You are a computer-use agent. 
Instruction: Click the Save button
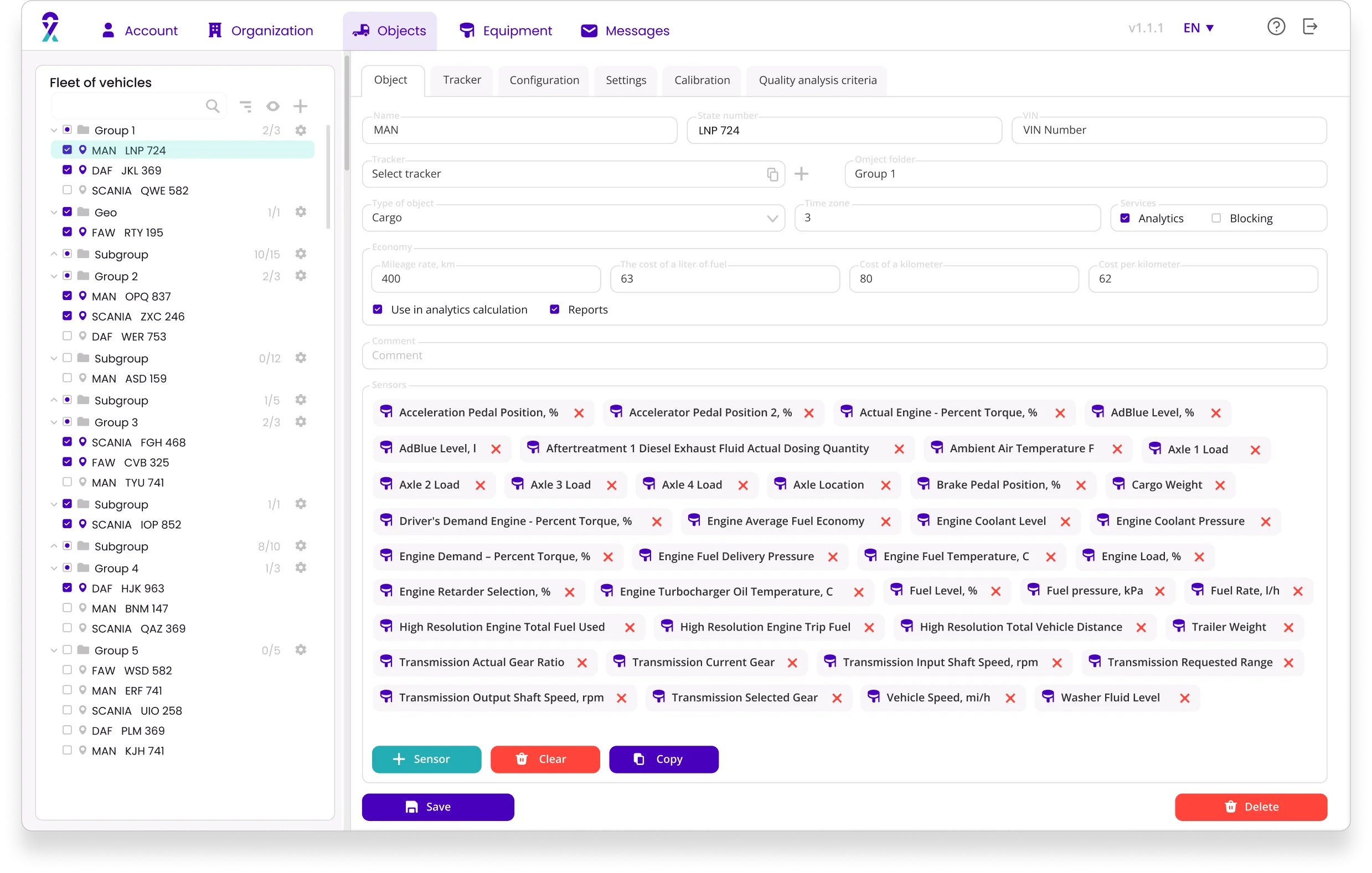point(437,807)
